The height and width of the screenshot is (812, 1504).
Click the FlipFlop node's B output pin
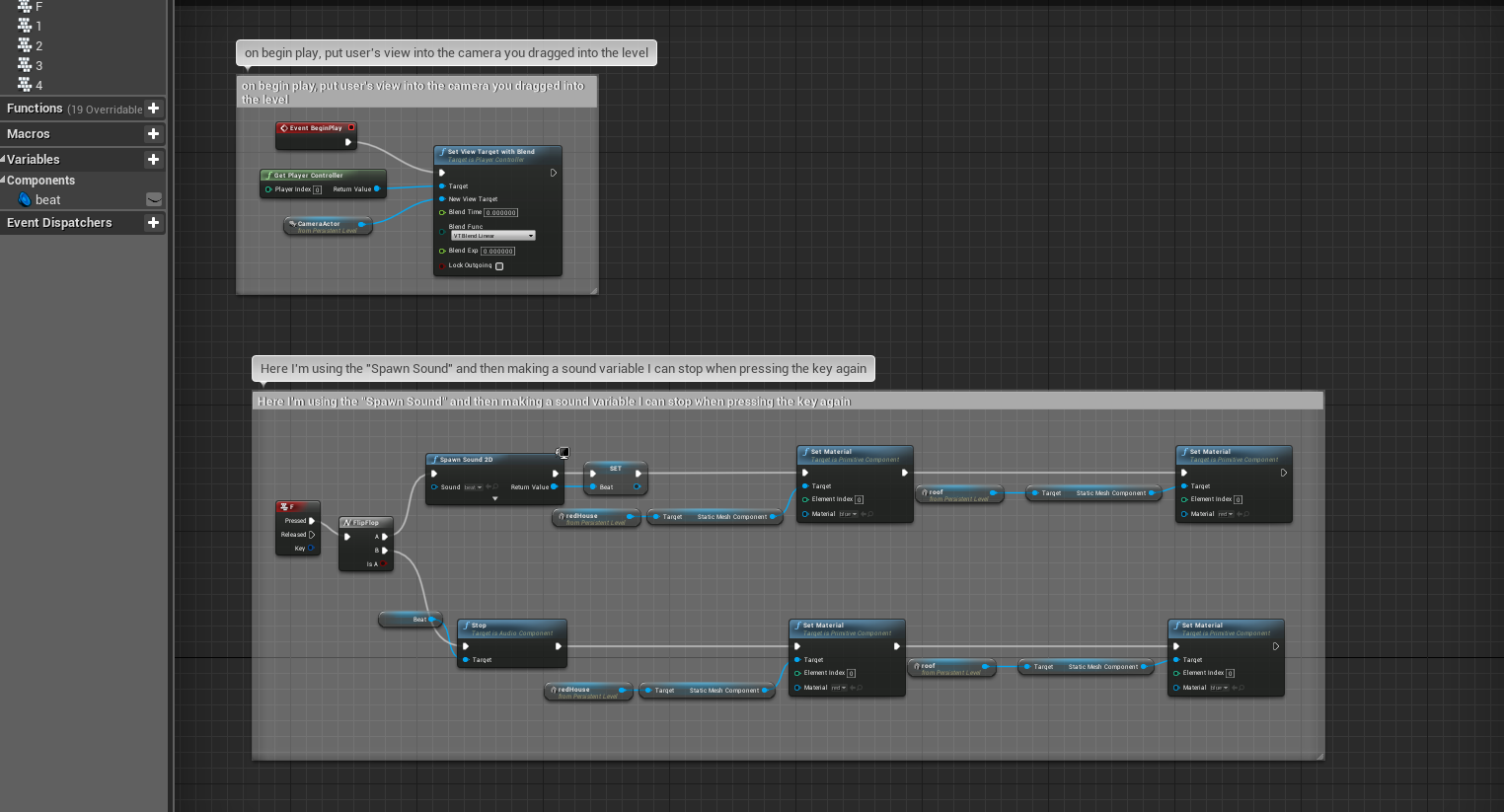(x=384, y=551)
